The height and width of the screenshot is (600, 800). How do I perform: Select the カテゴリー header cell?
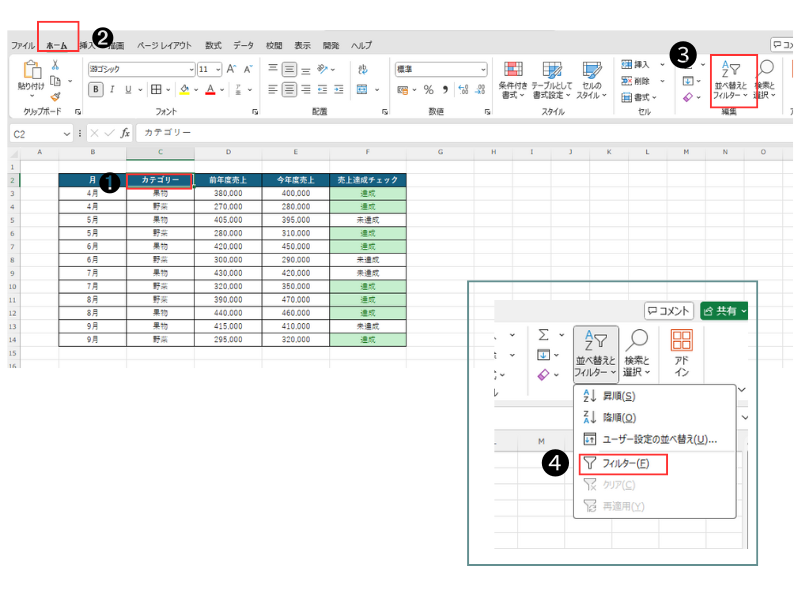point(160,180)
